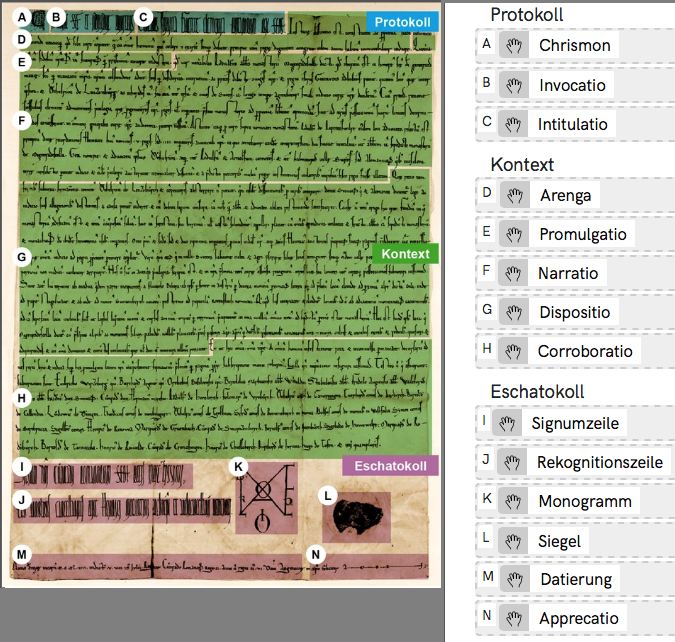Screen dimensions: 675x642
Task: Click marker K on the monogram
Action: pos(238,467)
